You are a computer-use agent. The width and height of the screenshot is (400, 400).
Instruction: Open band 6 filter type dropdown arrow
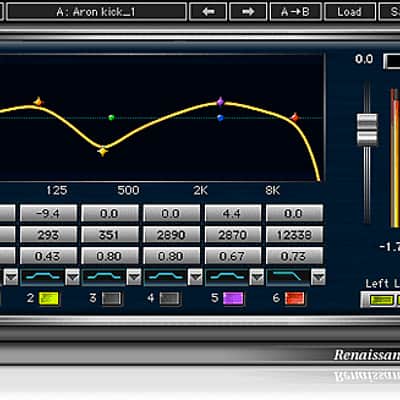(x=318, y=277)
